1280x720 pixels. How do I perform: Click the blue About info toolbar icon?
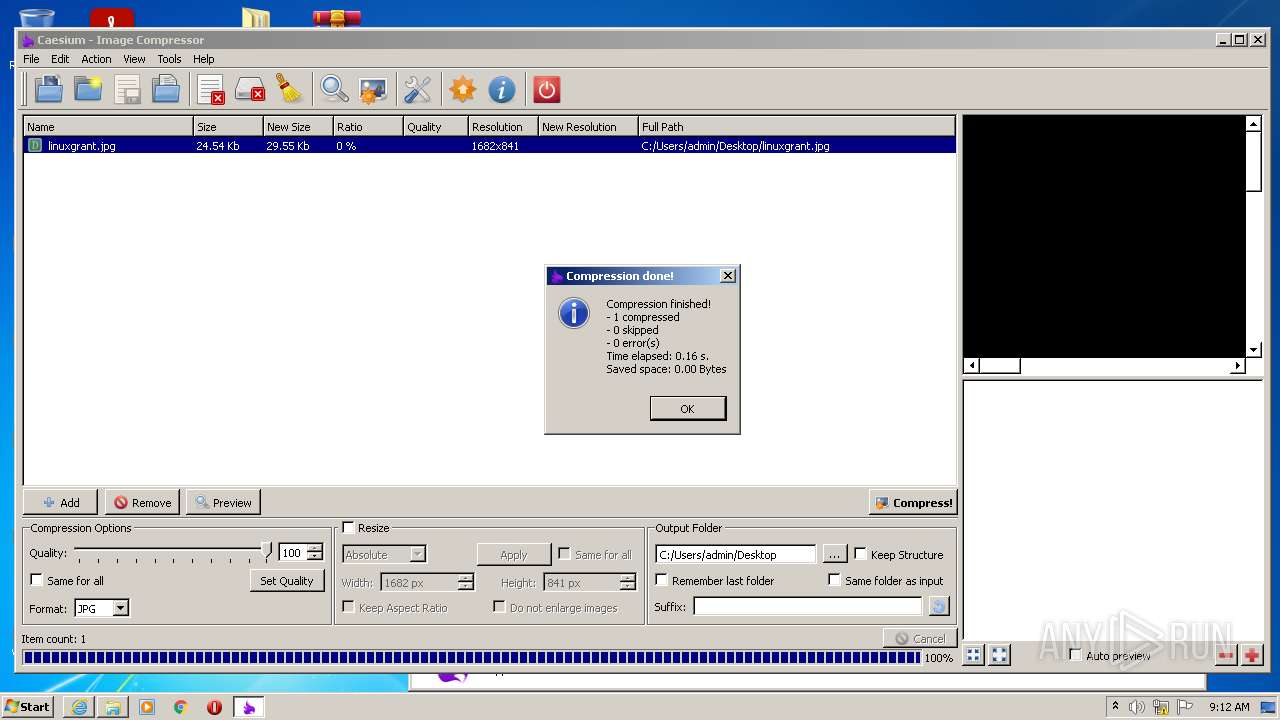pos(501,90)
